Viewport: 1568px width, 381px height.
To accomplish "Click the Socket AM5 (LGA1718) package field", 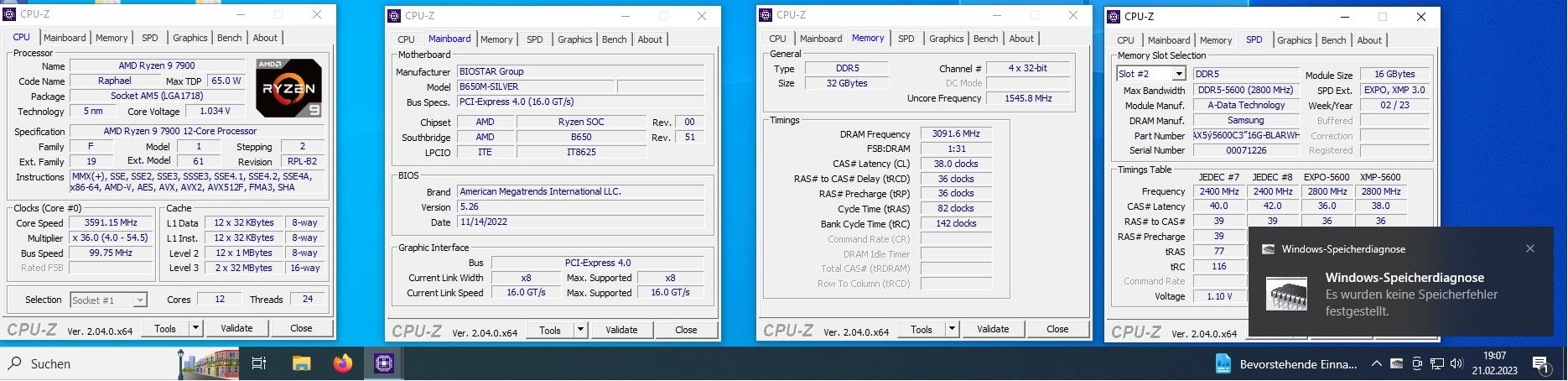I will coord(157,97).
